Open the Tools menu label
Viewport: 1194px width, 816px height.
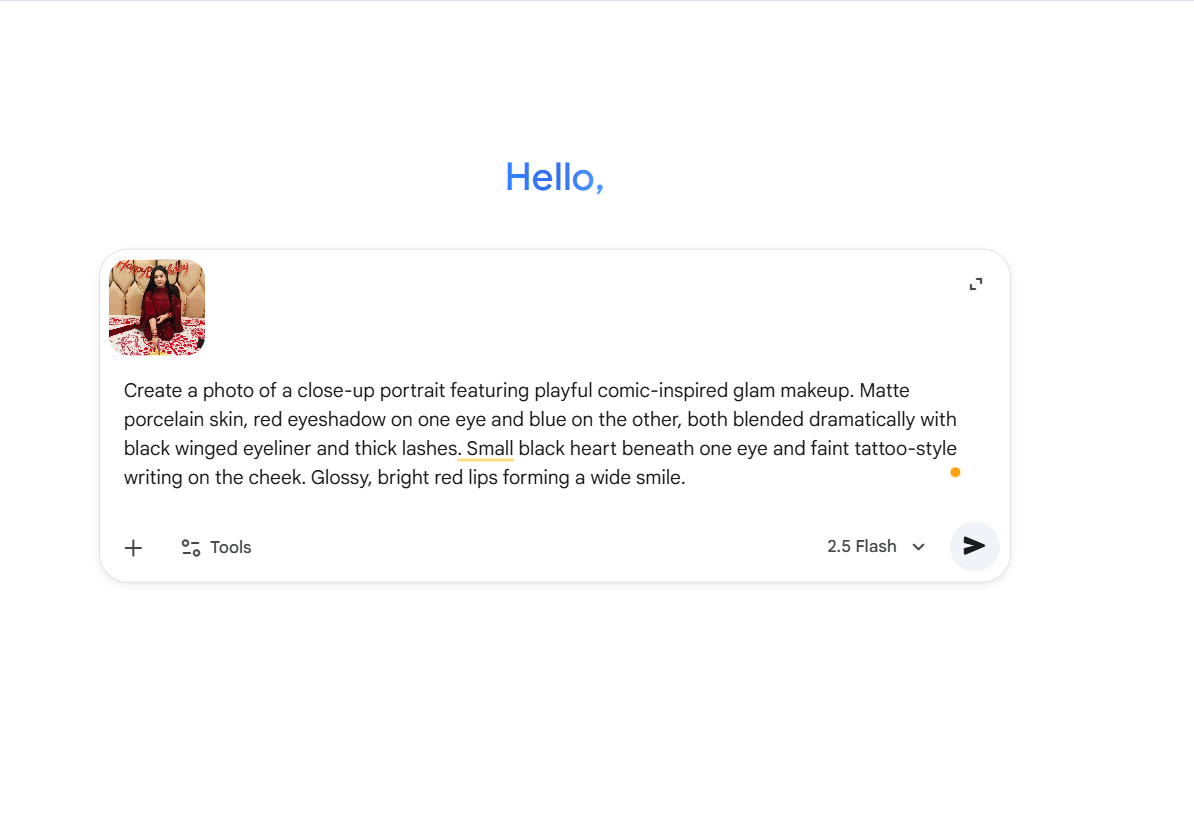coord(230,547)
